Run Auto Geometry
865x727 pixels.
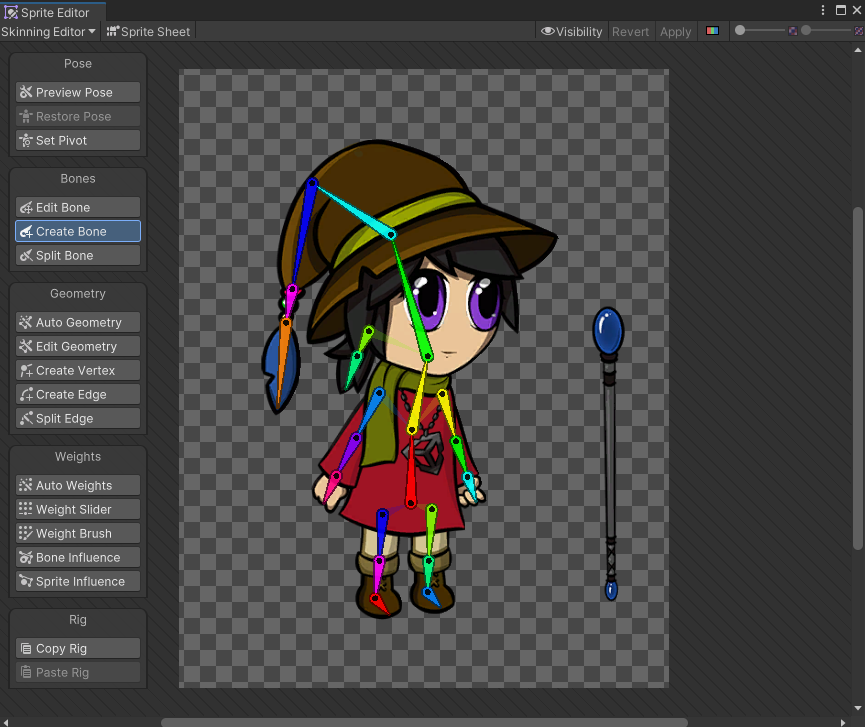(78, 322)
